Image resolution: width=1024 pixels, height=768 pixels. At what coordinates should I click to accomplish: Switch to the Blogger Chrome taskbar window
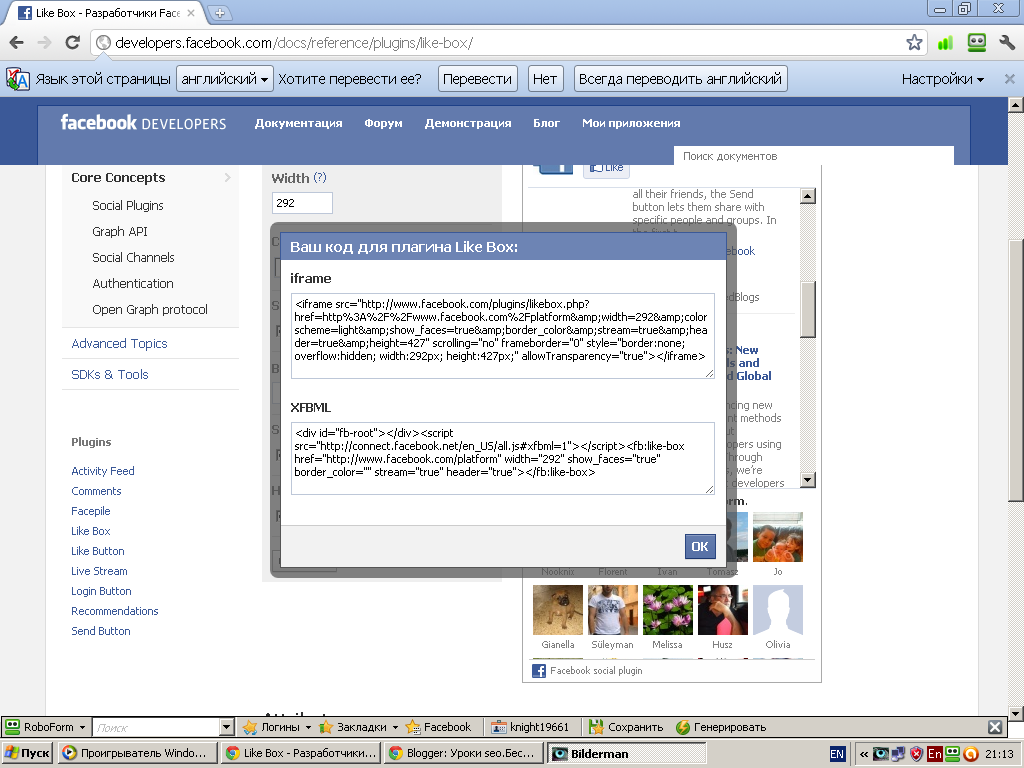(464, 753)
